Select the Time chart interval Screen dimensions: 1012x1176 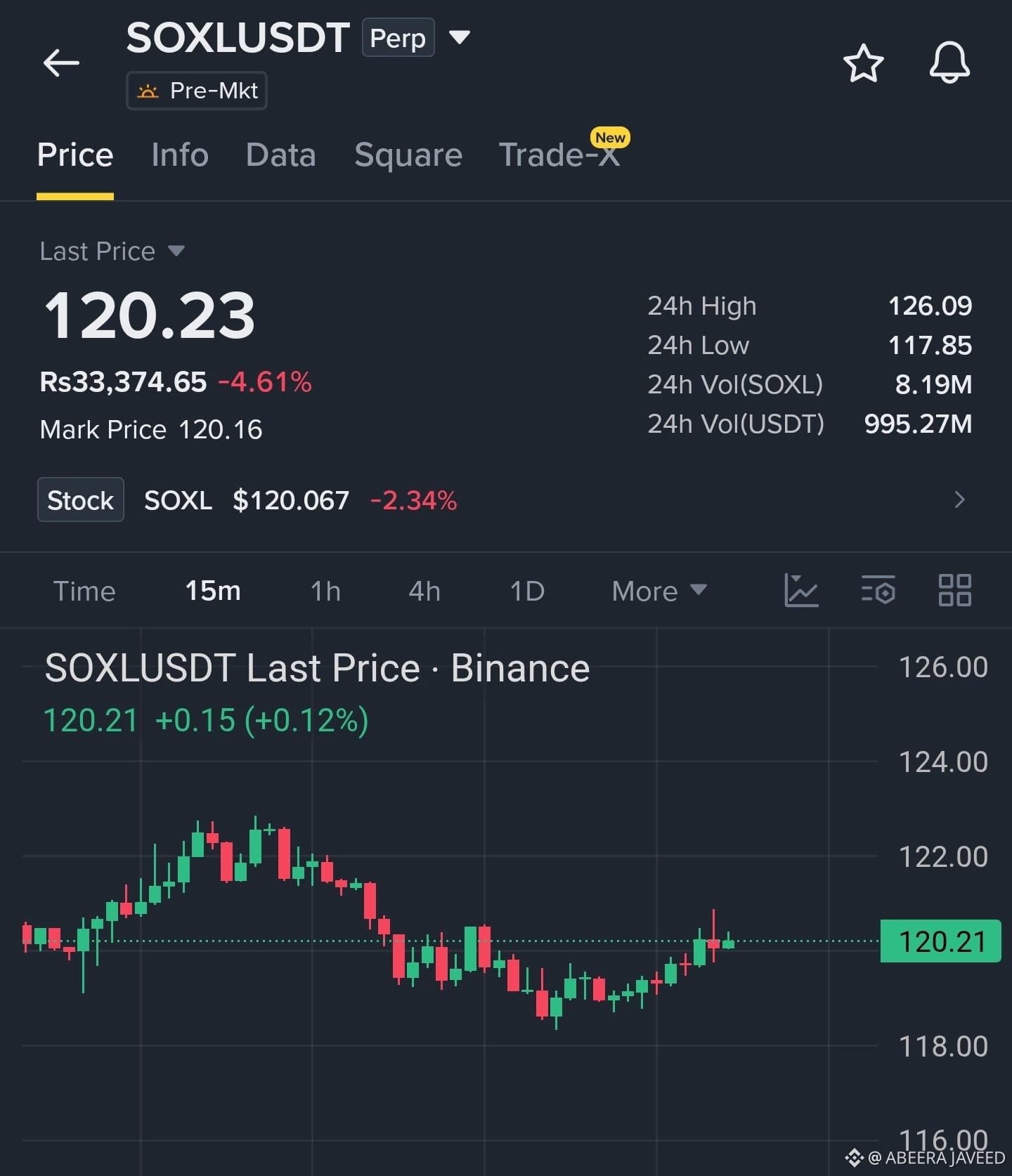[x=84, y=591]
